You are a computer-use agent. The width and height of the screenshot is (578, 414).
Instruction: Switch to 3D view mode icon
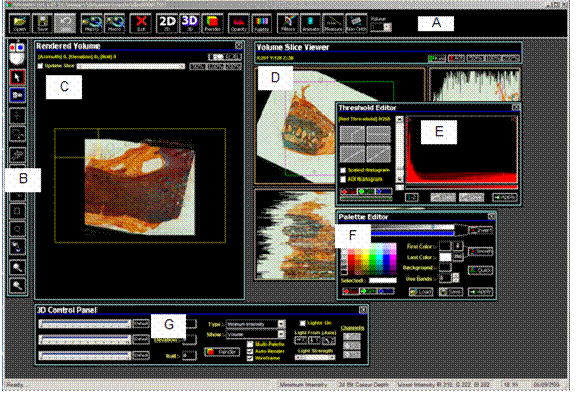(190, 23)
